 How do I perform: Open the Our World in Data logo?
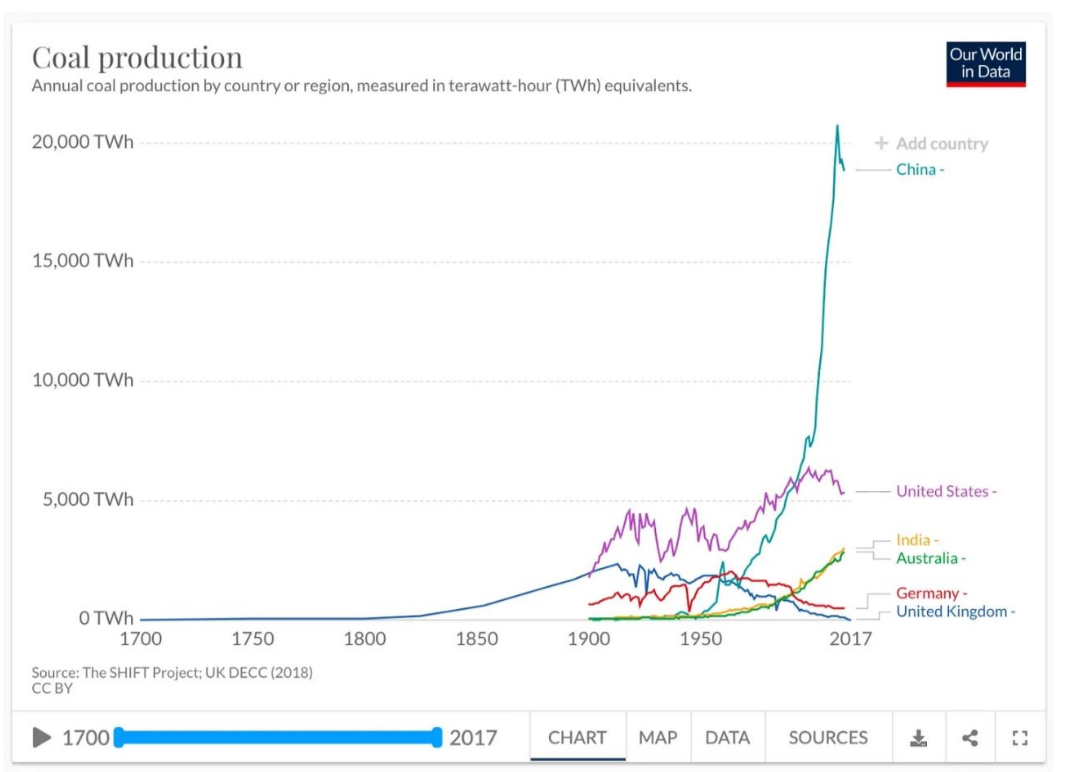pyautogui.click(x=986, y=63)
